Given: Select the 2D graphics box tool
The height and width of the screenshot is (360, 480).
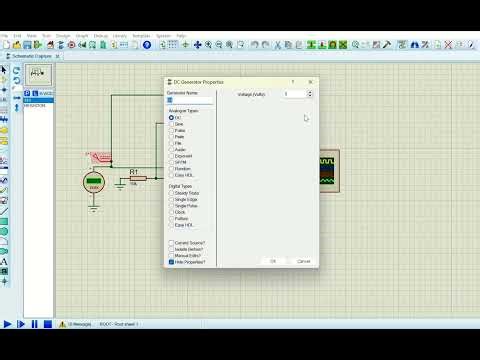Looking at the screenshot, I should pyautogui.click(x=4, y=221).
